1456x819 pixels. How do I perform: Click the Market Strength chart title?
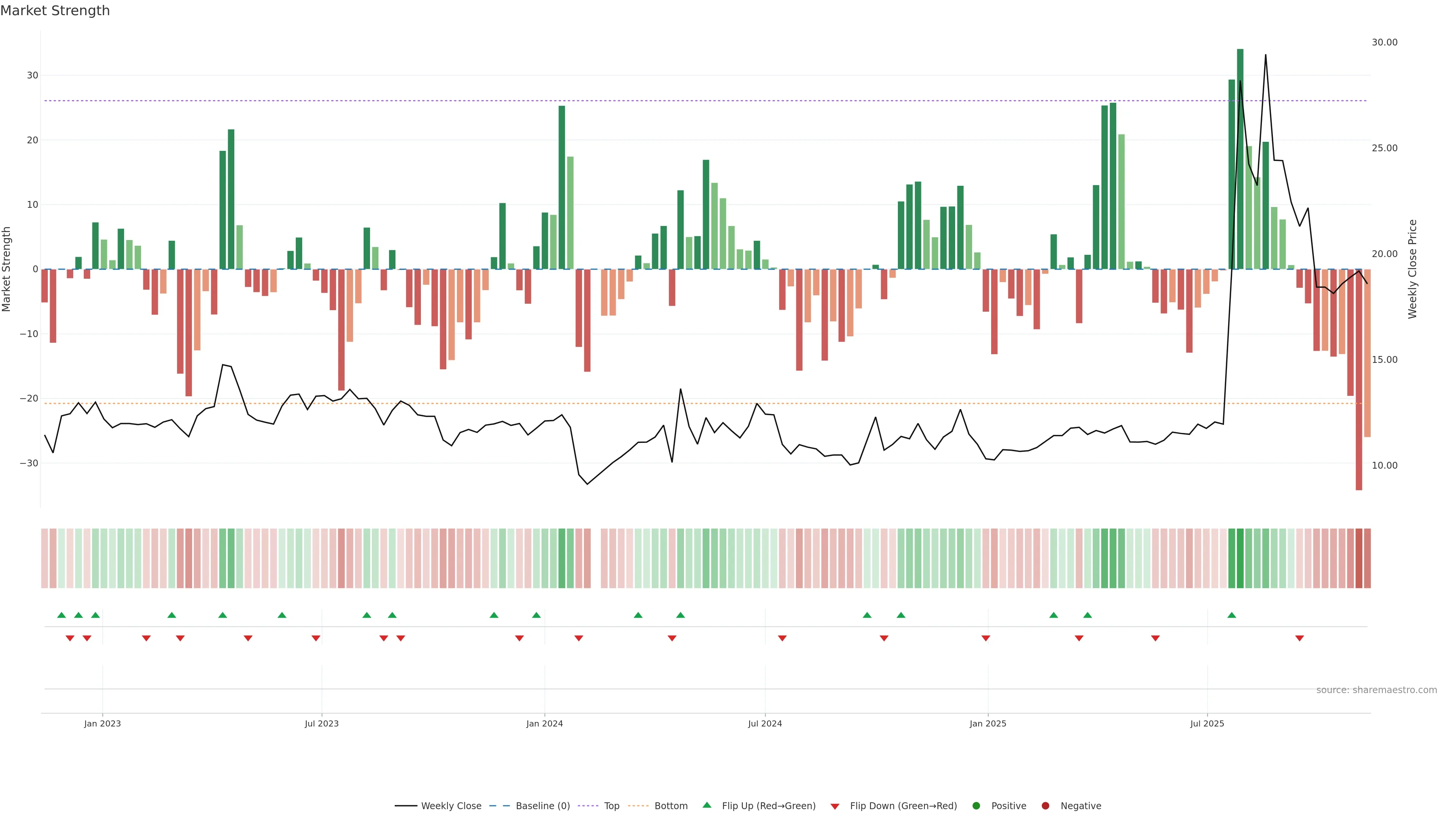pos(55,11)
